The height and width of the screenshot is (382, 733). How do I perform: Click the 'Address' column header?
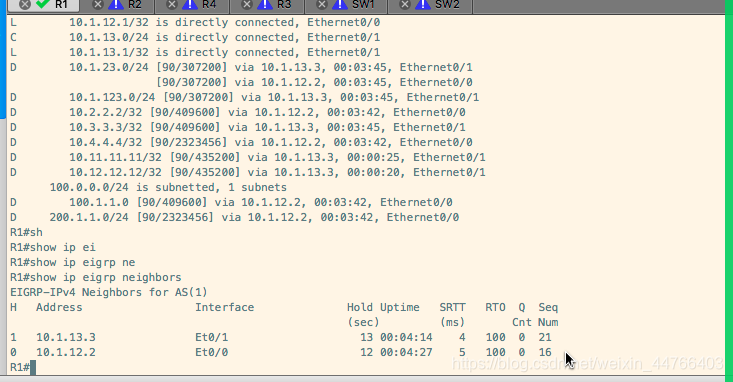coord(59,307)
